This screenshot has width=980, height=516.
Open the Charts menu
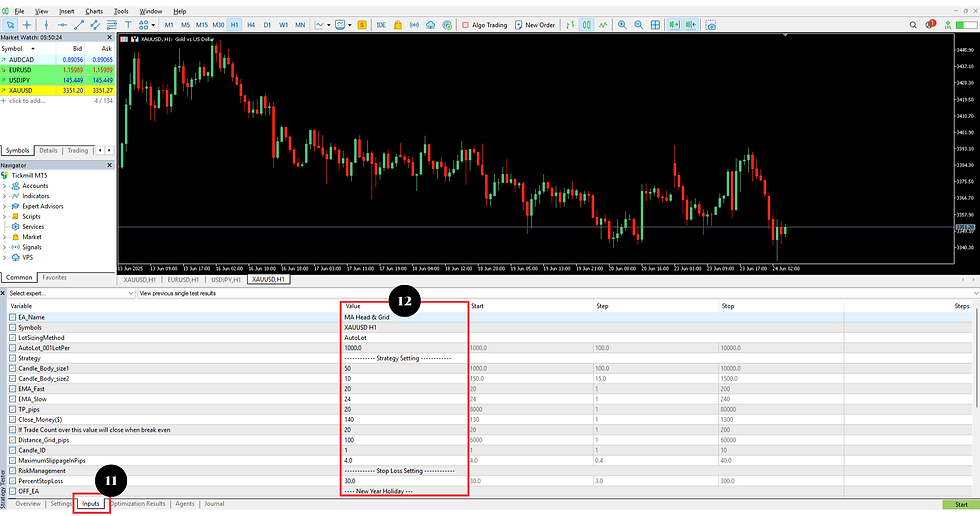click(x=94, y=11)
